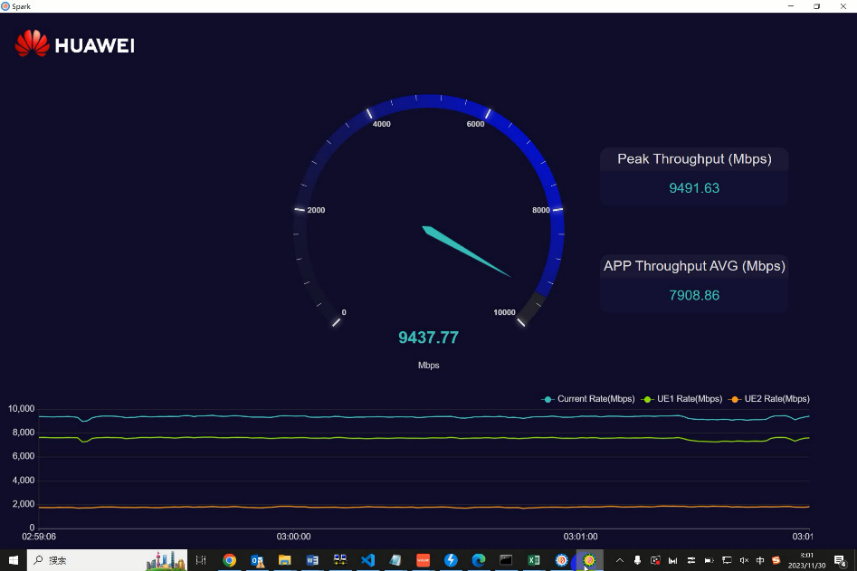The height and width of the screenshot is (571, 857).
Task: Open Task View in taskbar
Action: (201, 560)
